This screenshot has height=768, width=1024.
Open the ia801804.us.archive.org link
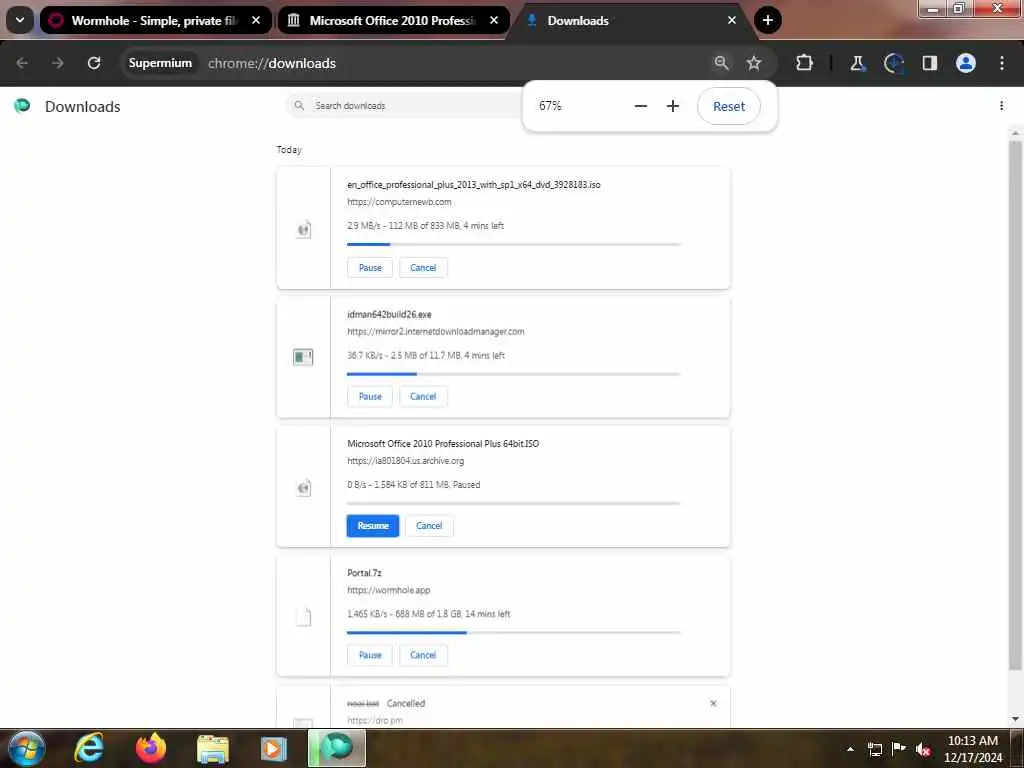(406, 461)
